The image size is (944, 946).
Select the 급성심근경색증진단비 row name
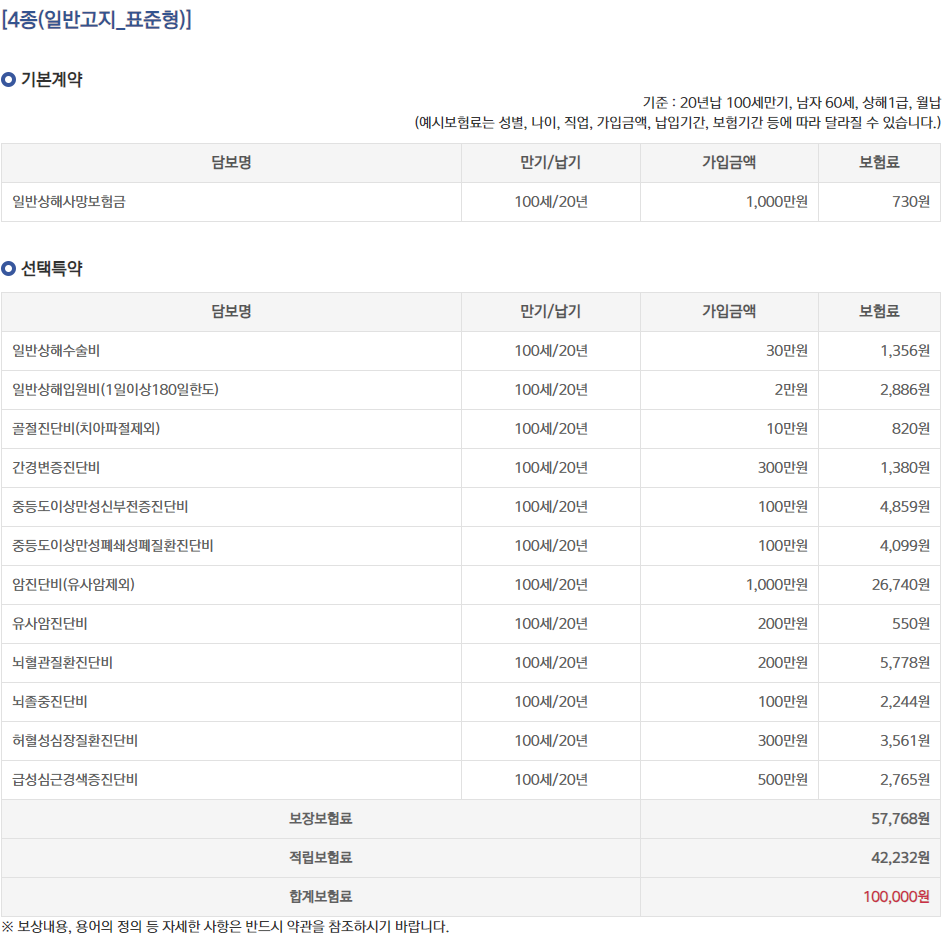click(75, 779)
